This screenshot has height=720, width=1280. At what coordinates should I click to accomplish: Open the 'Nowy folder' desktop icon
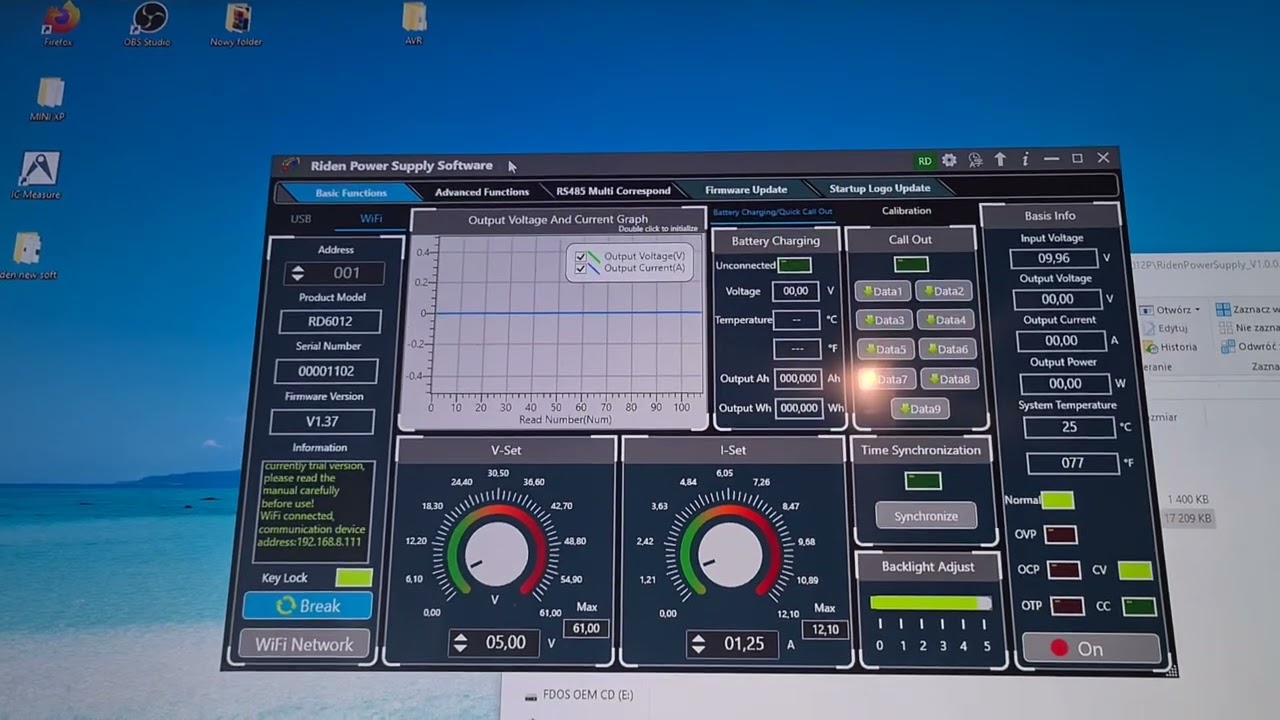tap(236, 24)
